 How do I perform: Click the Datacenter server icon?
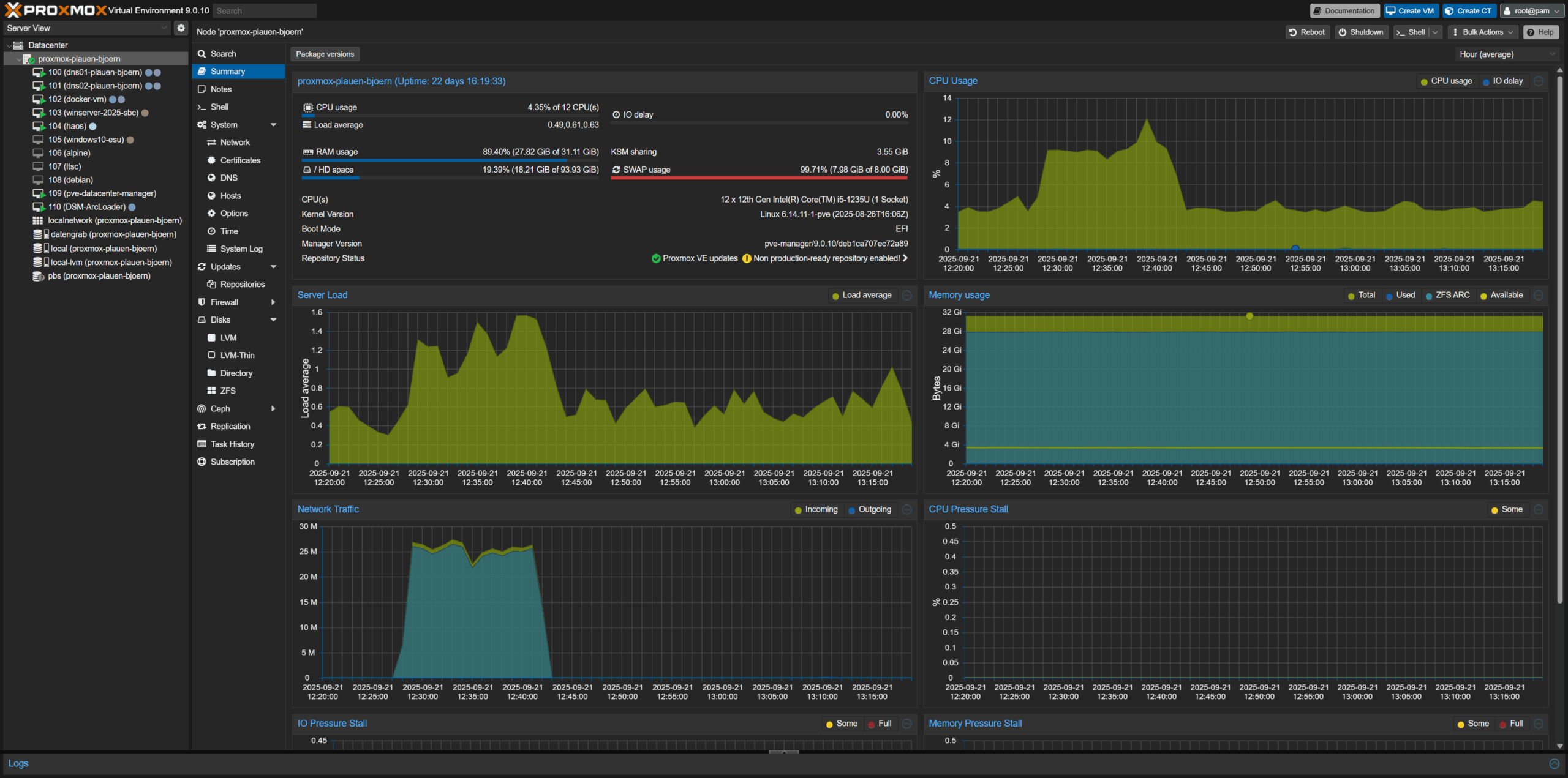click(x=18, y=45)
